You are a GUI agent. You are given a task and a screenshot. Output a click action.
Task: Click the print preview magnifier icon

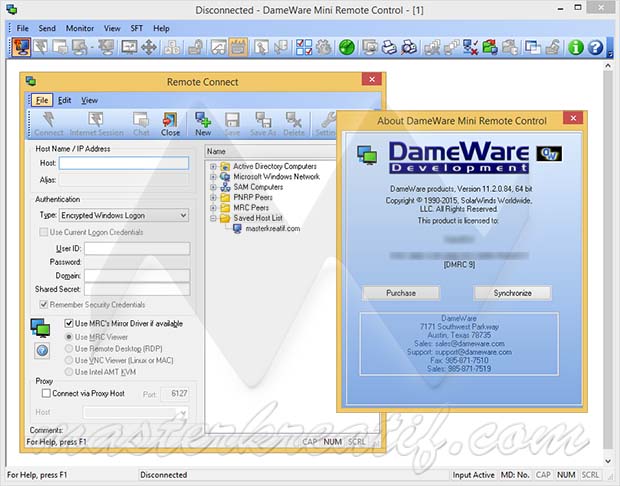click(x=409, y=47)
